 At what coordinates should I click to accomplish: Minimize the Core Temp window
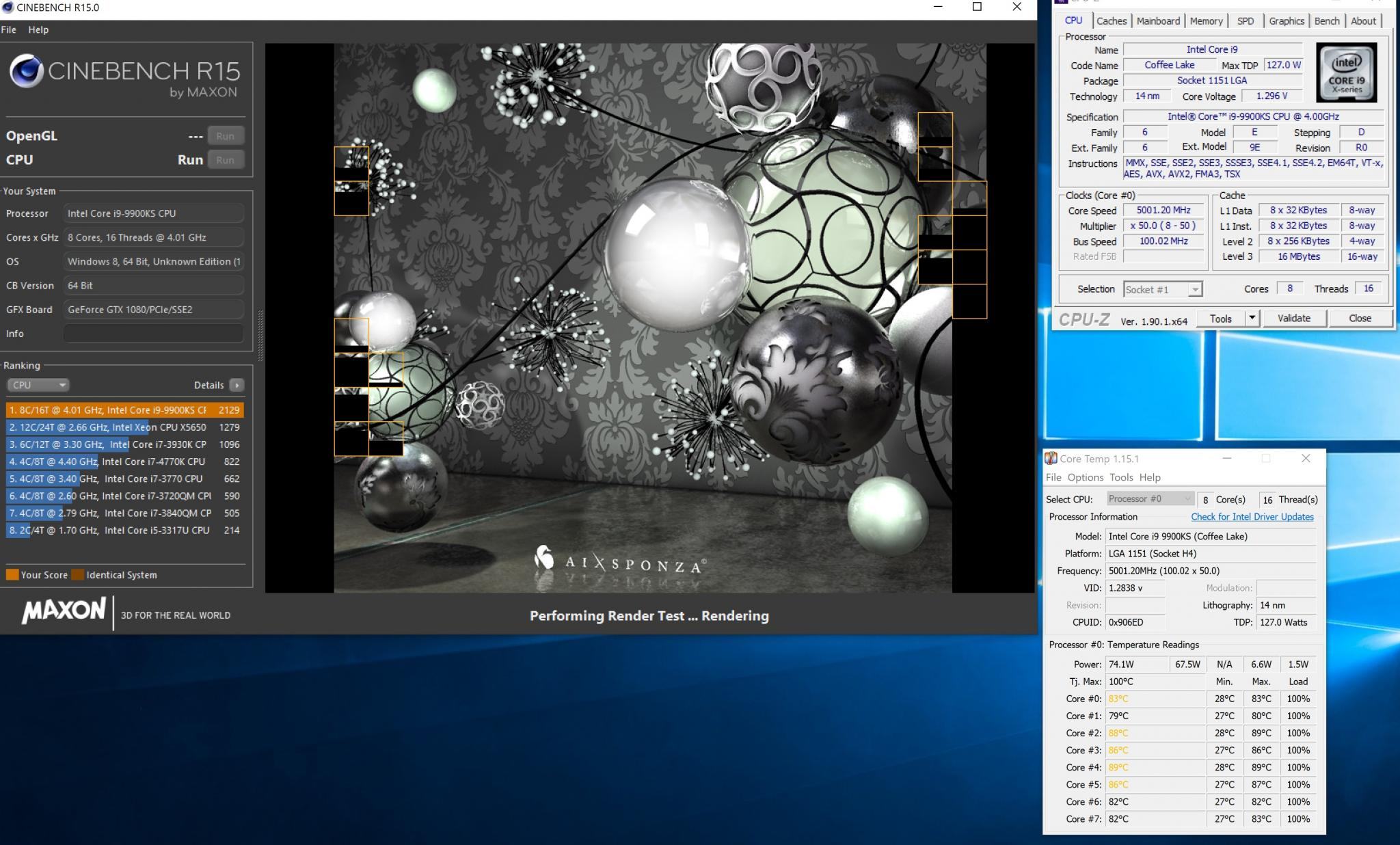(x=1226, y=458)
